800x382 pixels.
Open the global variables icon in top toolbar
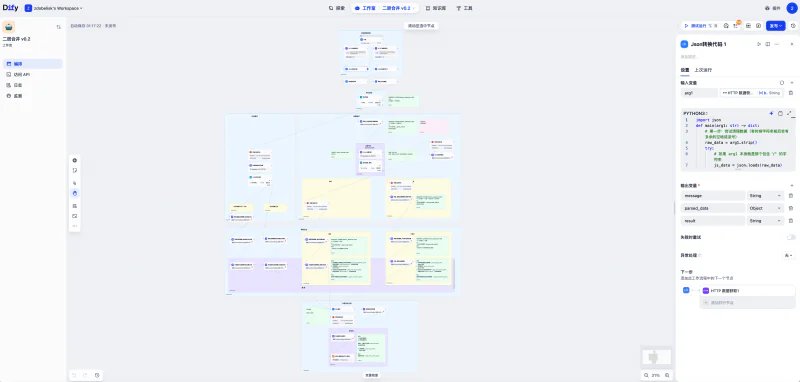tap(759, 26)
